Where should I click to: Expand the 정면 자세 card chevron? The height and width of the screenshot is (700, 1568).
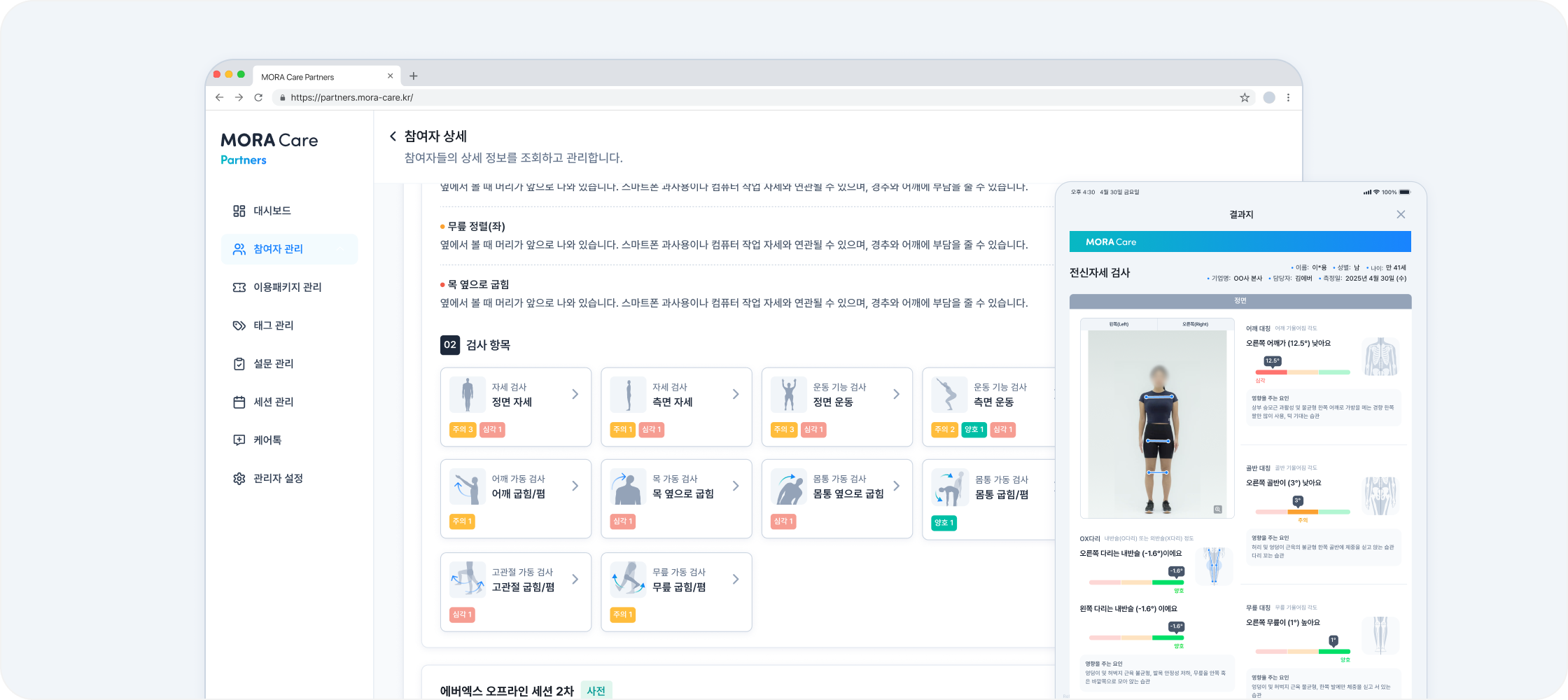tap(575, 394)
